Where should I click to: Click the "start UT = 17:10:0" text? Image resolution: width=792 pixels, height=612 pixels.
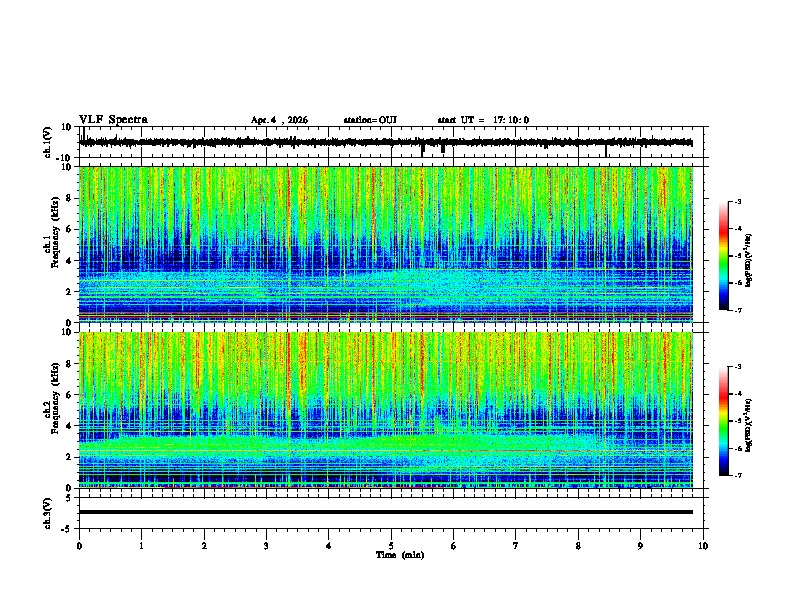point(483,120)
